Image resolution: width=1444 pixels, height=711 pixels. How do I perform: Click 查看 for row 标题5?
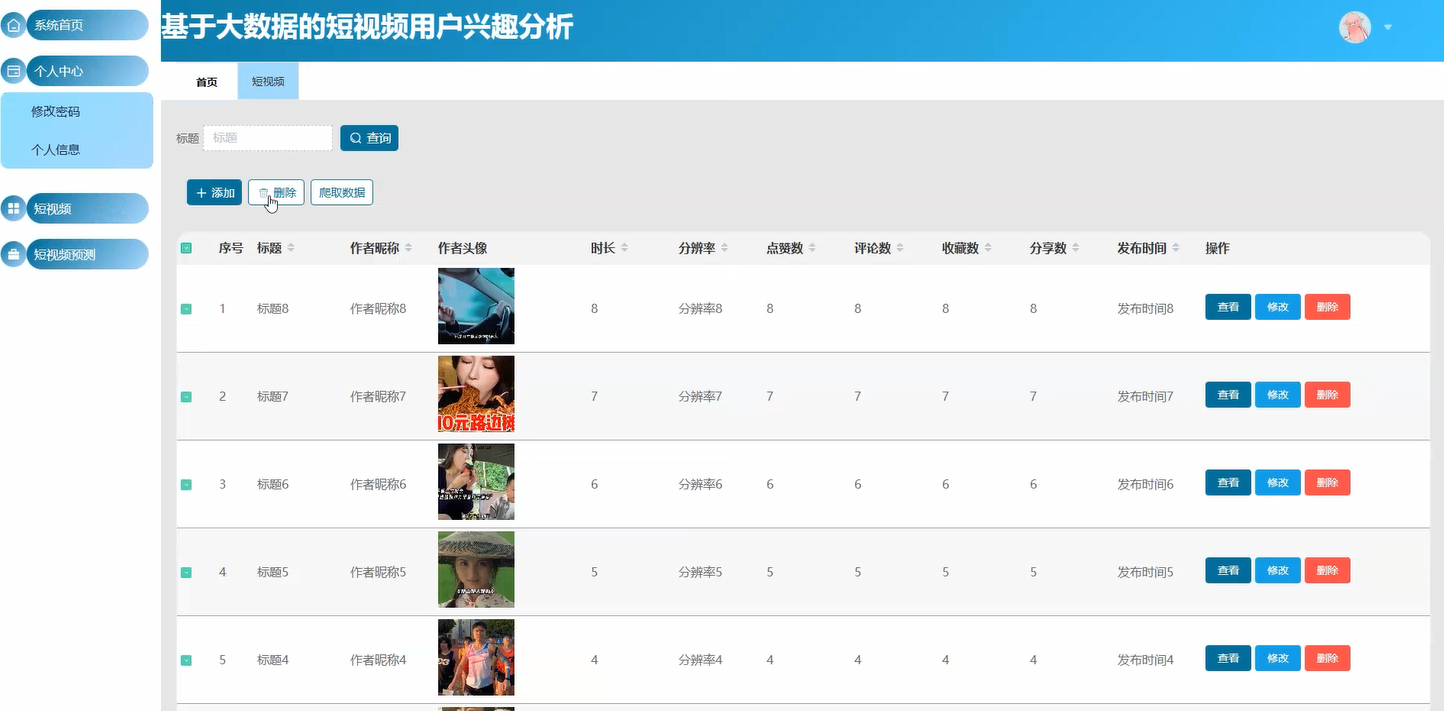coord(1228,571)
